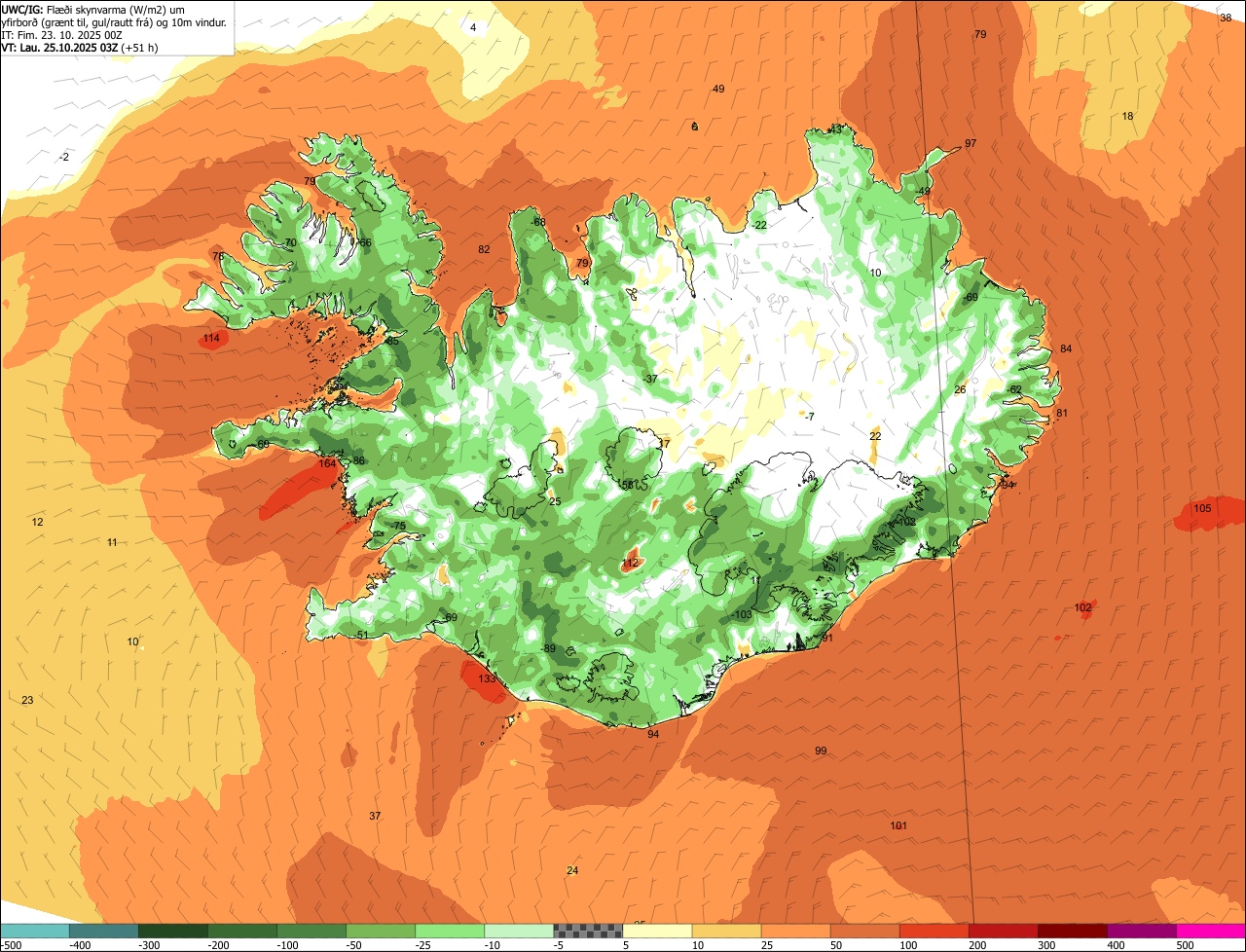1246x952 pixels.
Task: Pick the -50 to -25 light green swatch
Action: (x=381, y=931)
